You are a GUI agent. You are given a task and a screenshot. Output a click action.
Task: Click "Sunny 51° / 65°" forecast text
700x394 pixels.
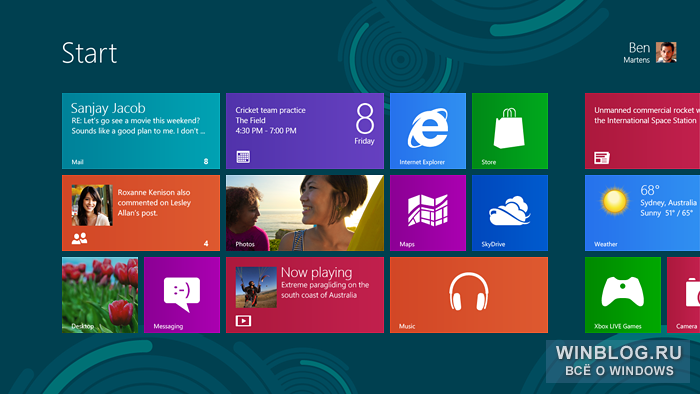667,213
